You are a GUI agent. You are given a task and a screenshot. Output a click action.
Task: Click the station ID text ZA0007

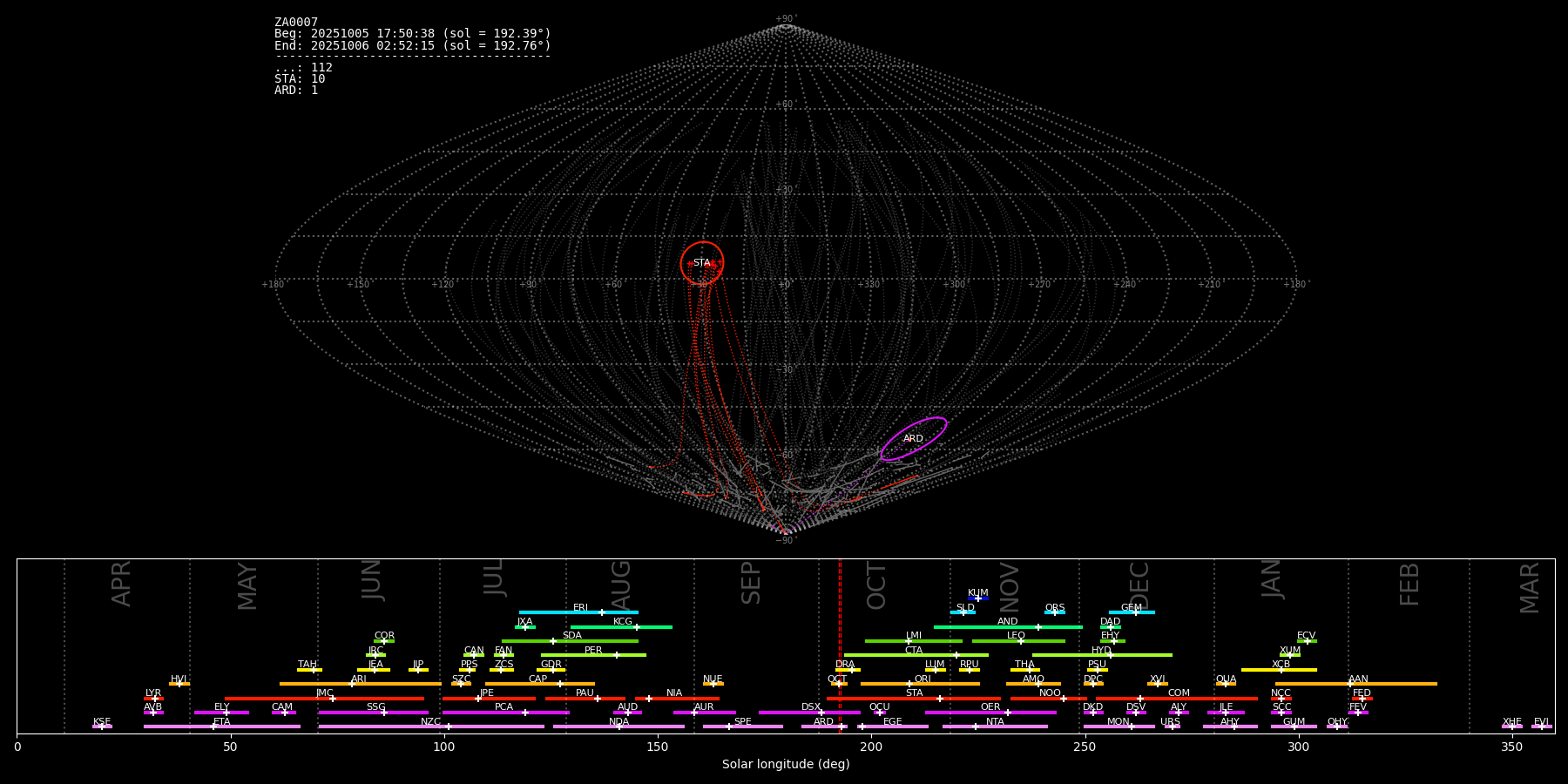coord(296,23)
